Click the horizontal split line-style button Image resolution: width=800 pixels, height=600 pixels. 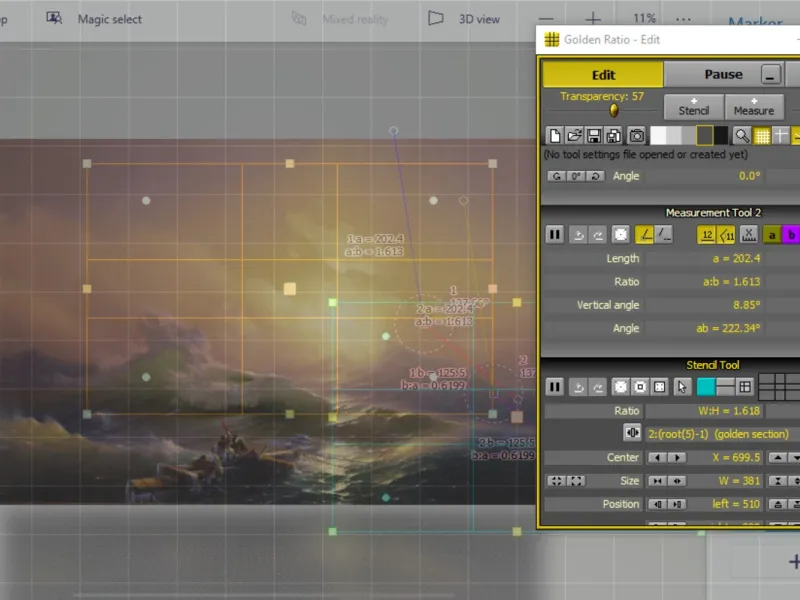click(725, 387)
